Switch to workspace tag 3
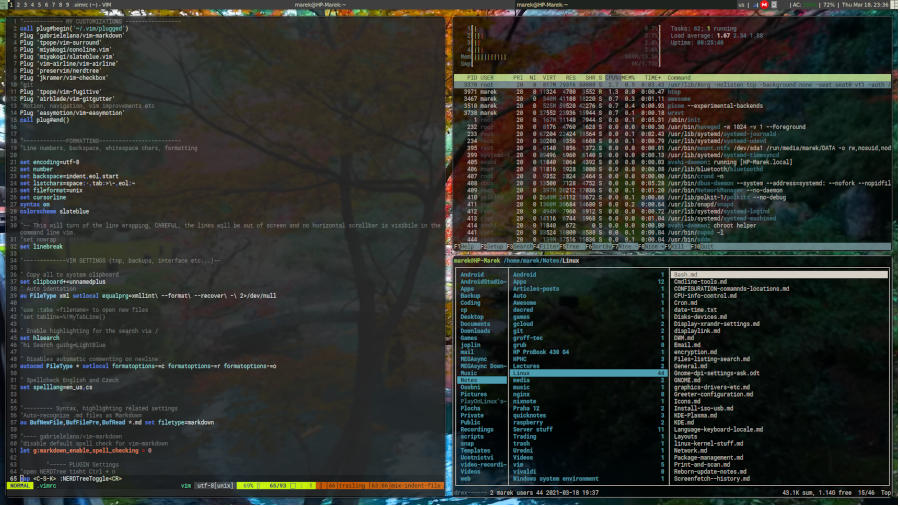Screen dimensions: 900x507 25,4
